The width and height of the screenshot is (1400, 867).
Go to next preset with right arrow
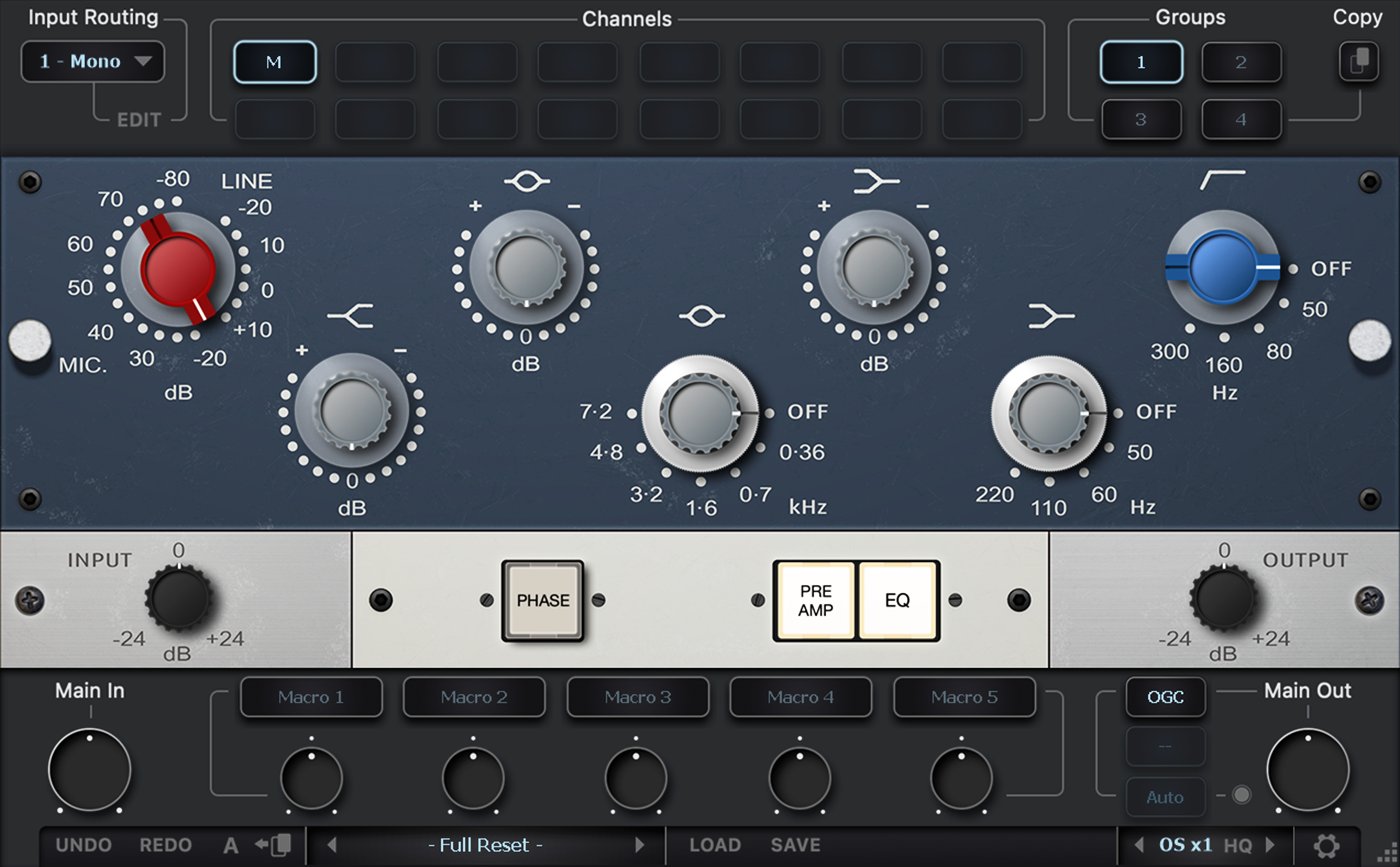coord(640,846)
